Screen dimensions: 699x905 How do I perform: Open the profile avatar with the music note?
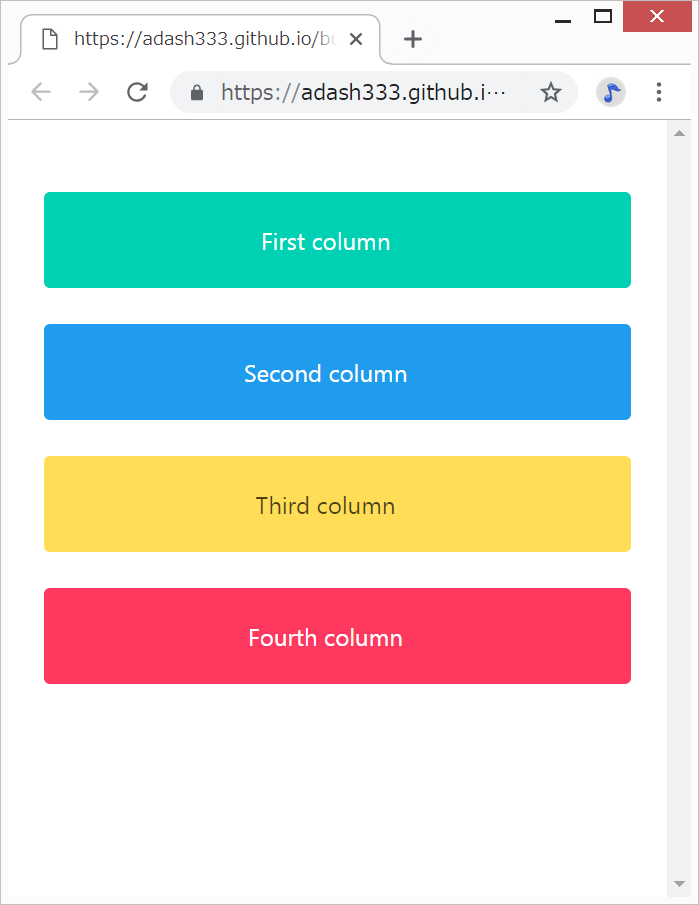tap(610, 93)
